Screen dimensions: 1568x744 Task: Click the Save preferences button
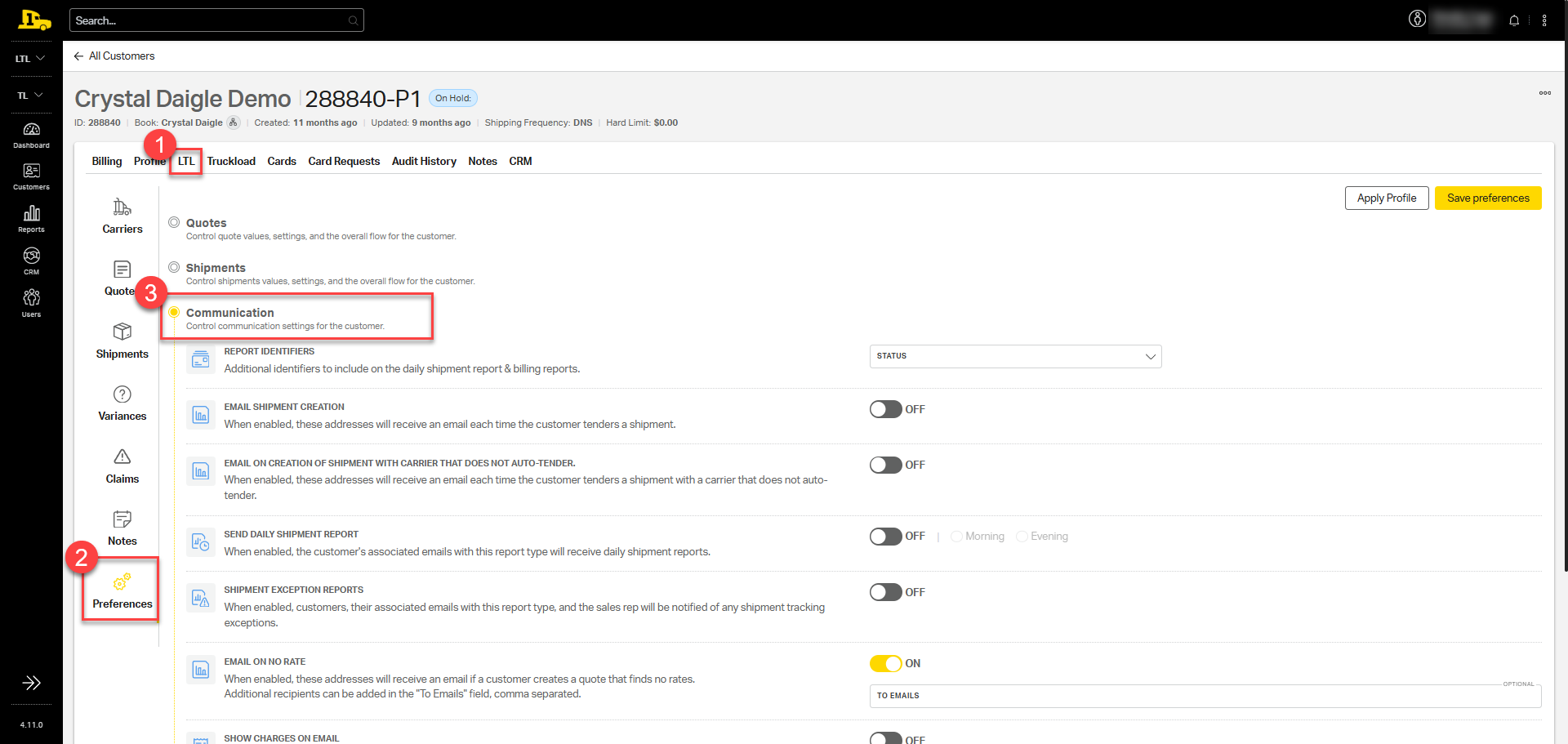click(x=1487, y=198)
